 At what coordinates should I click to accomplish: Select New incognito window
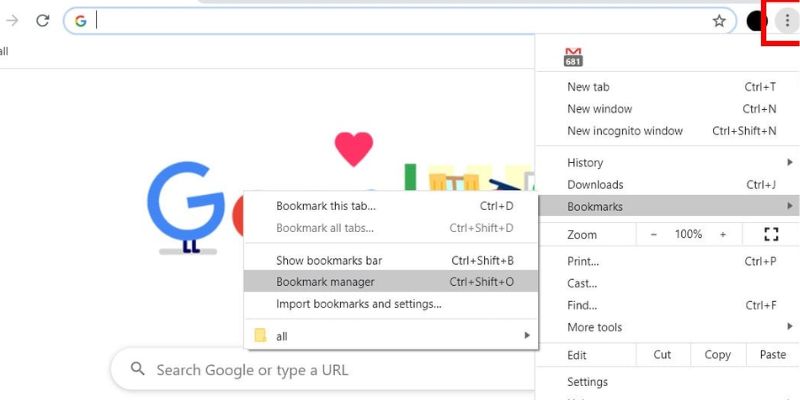[x=625, y=131]
